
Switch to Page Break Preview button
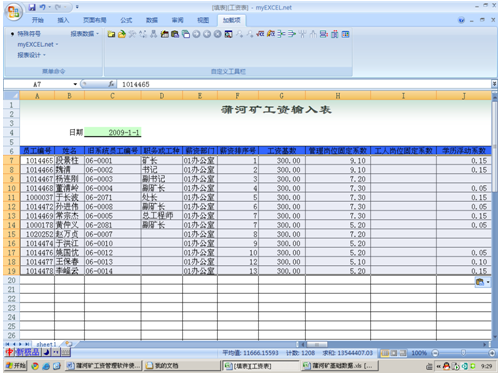coord(403,353)
